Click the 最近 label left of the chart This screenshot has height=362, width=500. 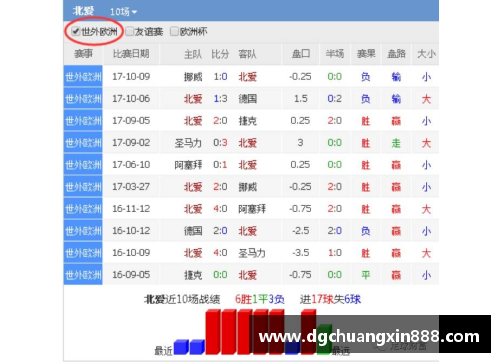163,351
